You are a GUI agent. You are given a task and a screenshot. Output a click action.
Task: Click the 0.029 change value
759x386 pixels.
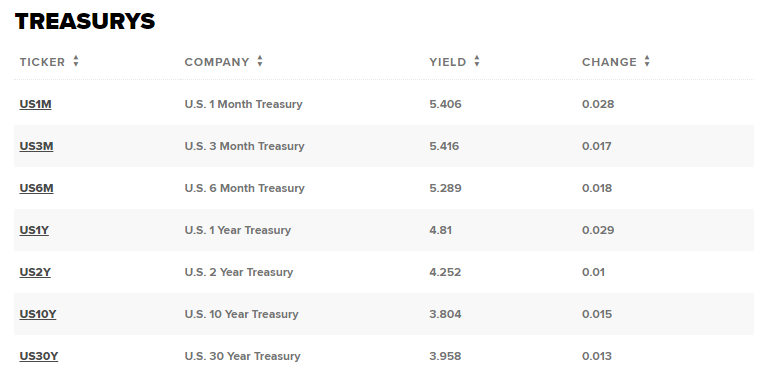(x=598, y=230)
